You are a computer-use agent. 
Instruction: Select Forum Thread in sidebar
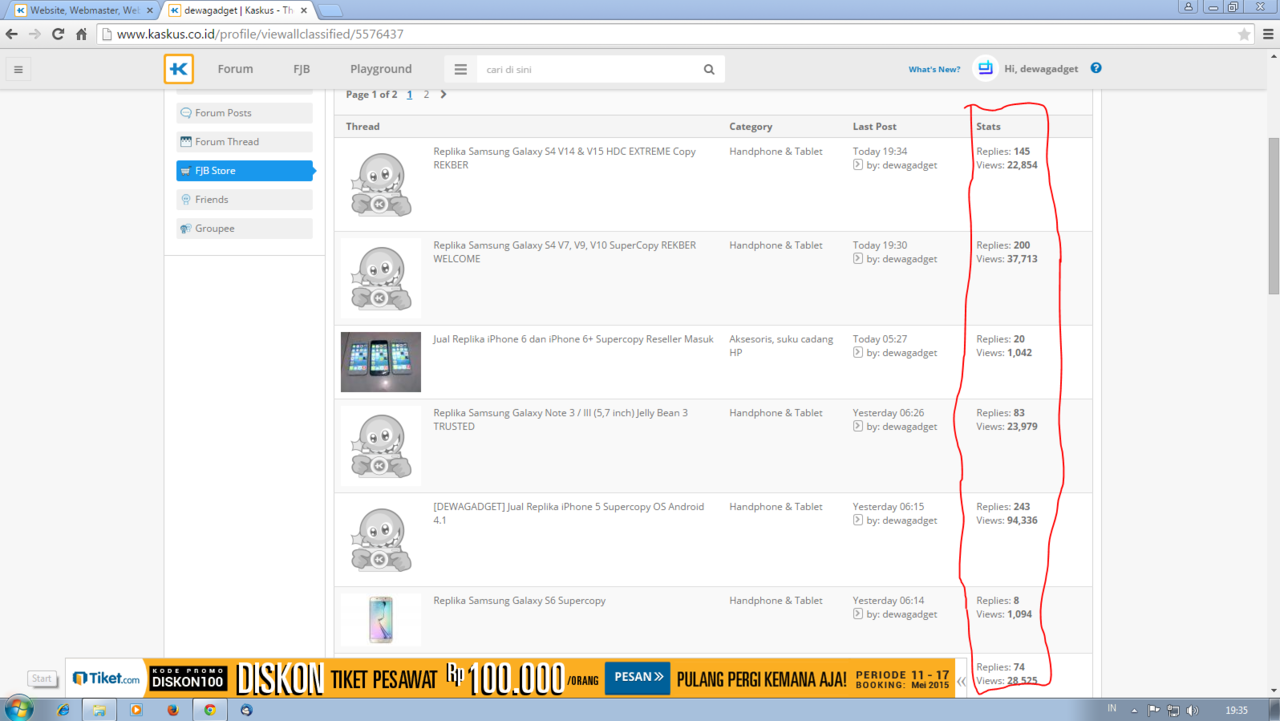click(x=244, y=142)
